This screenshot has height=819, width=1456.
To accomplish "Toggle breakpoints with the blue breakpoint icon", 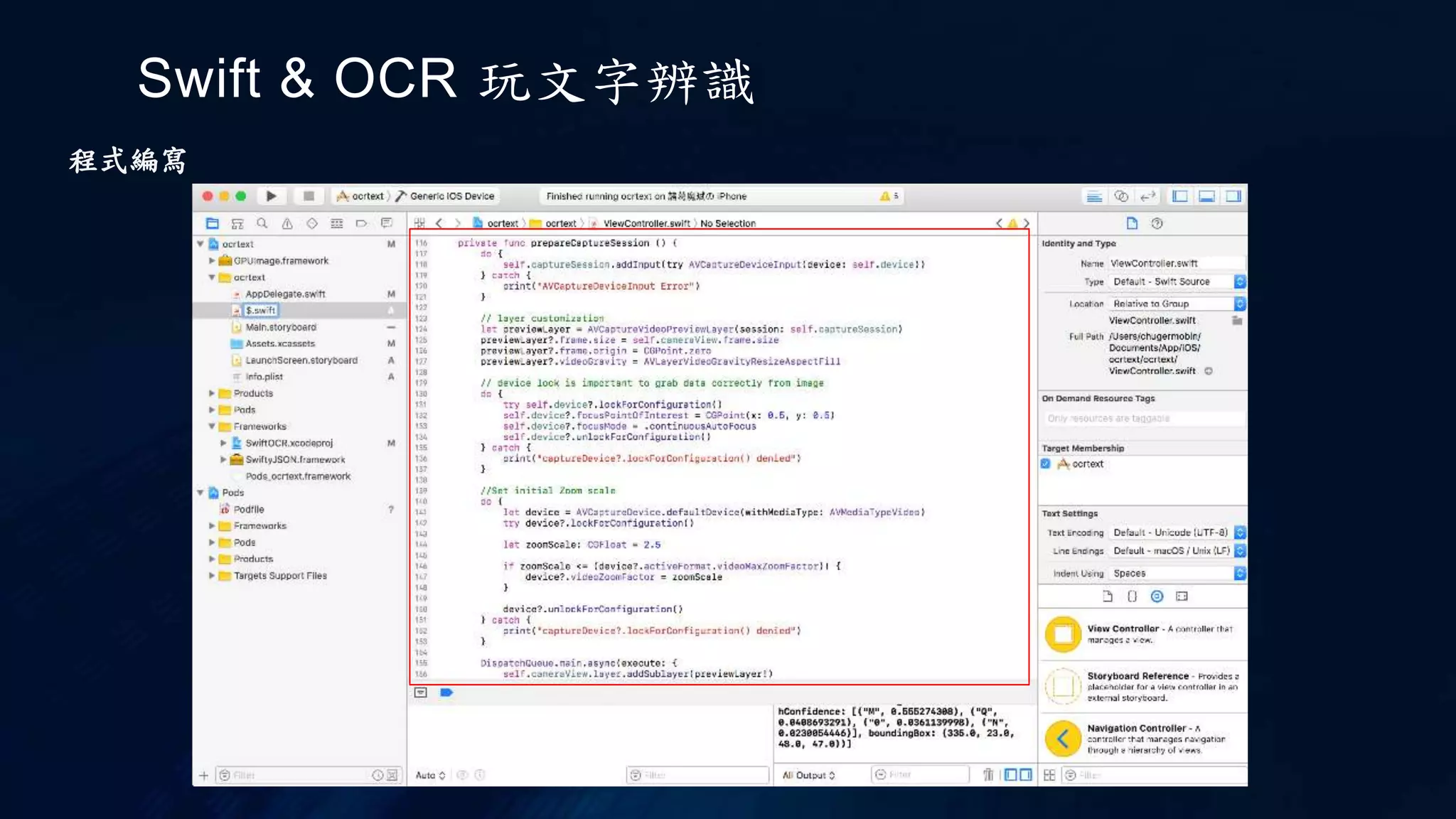I will click(x=446, y=692).
